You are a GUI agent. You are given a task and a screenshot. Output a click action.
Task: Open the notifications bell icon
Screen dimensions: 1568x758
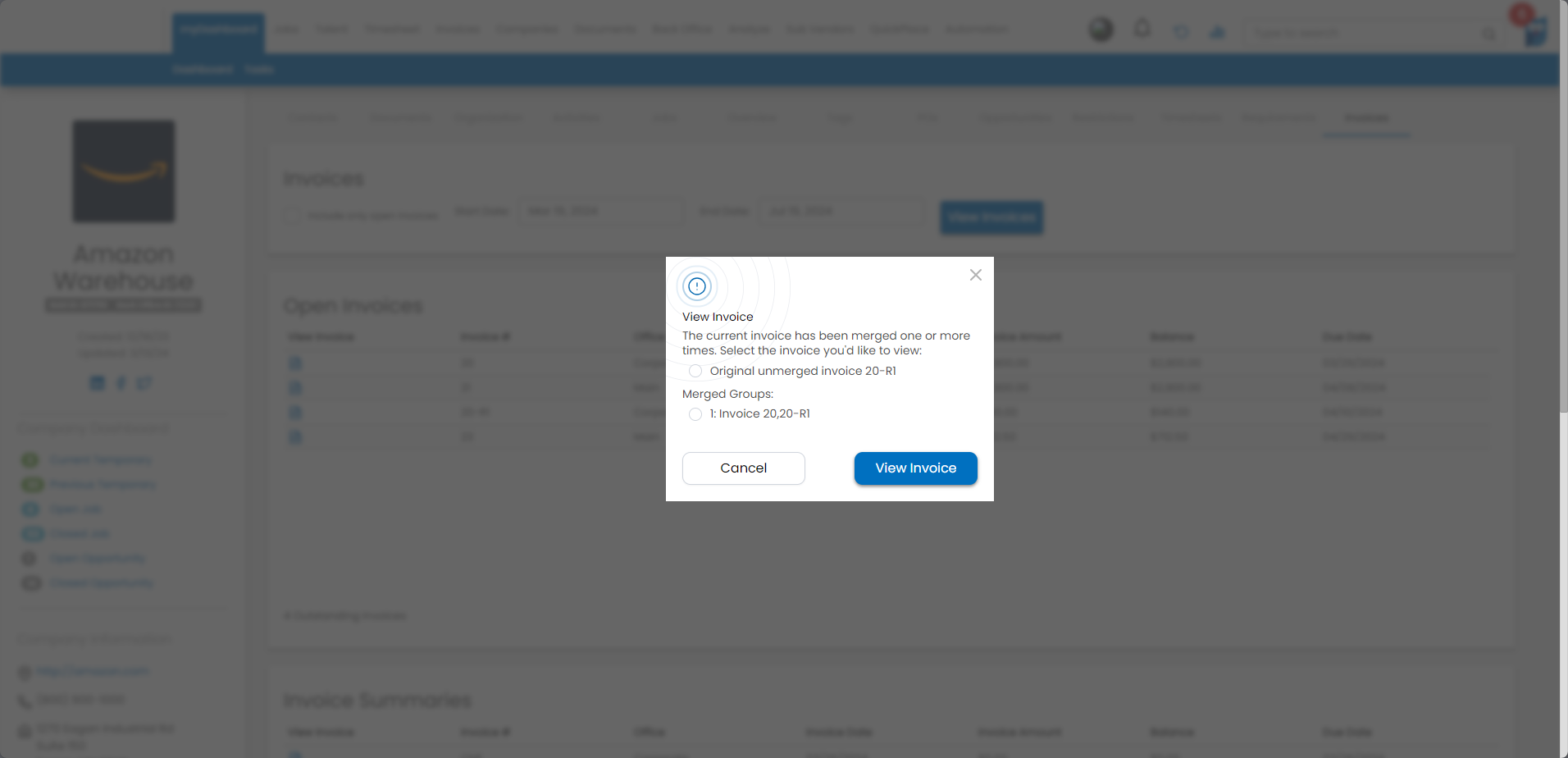[1142, 29]
